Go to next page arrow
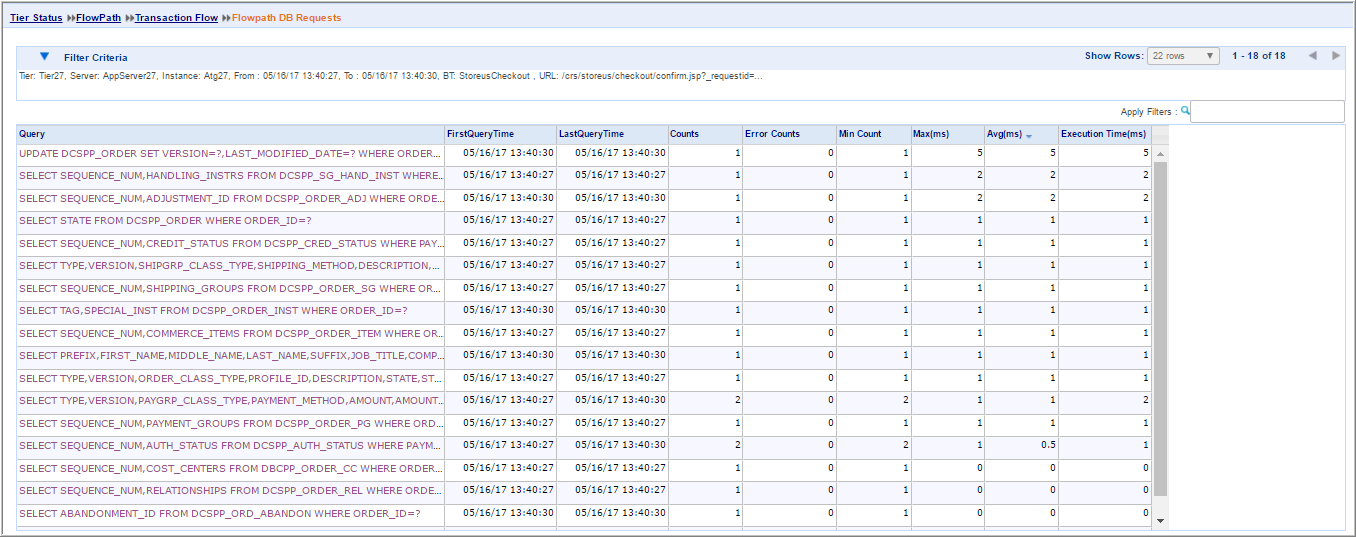Viewport: 1356px width, 537px height. click(1336, 56)
